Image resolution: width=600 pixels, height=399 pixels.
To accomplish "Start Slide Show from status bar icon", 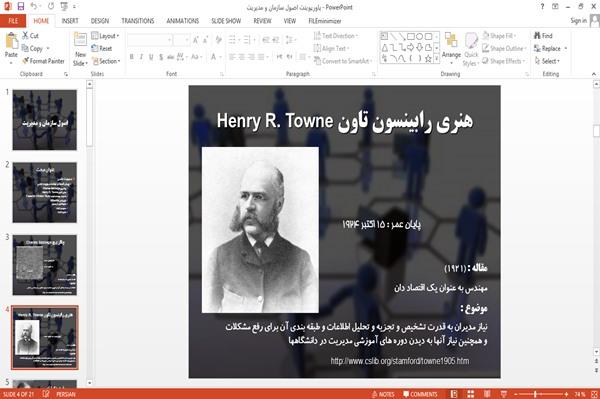I will tap(504, 394).
